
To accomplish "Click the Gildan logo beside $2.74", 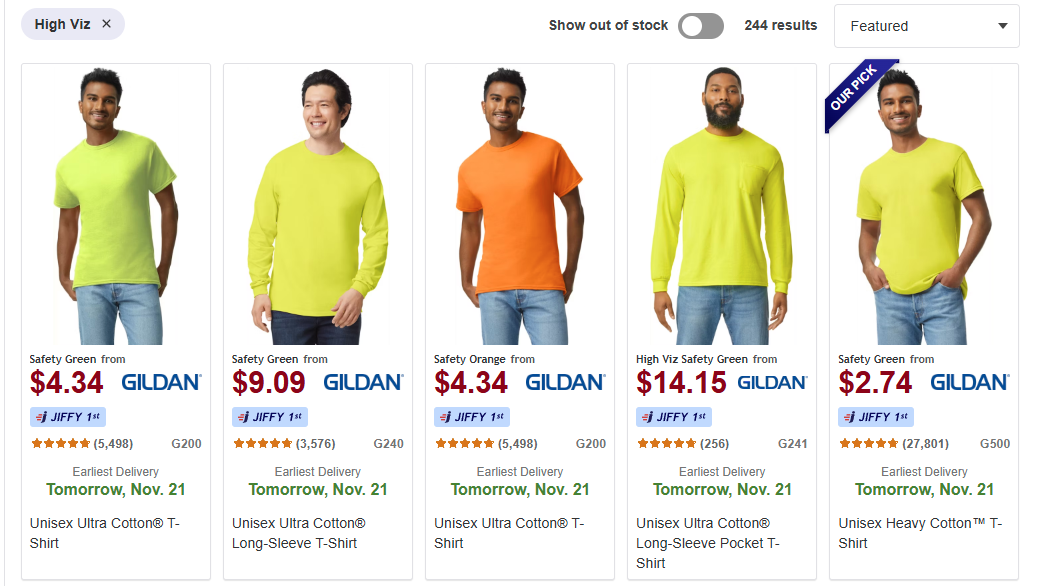I will coord(969,382).
